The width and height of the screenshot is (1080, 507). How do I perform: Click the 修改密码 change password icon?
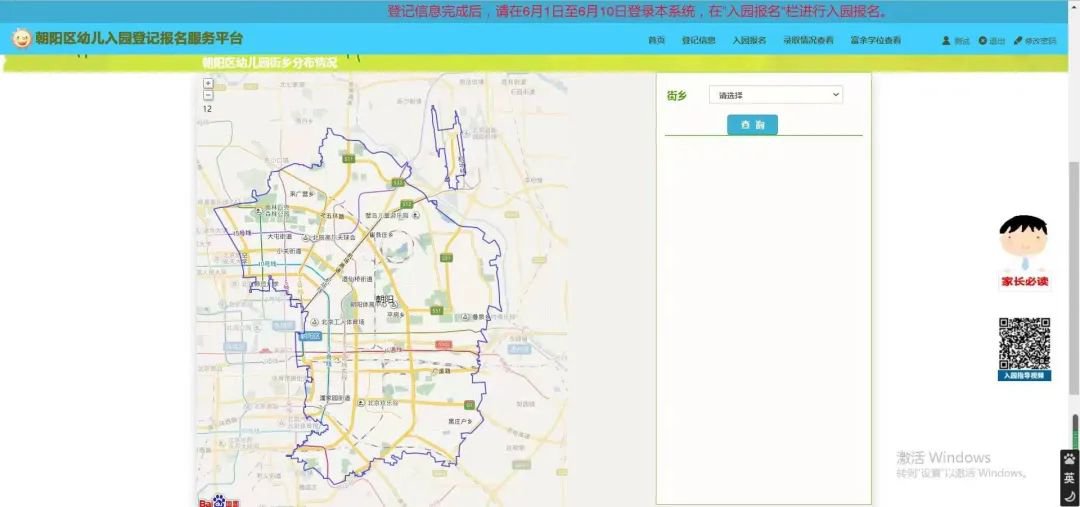(1018, 41)
